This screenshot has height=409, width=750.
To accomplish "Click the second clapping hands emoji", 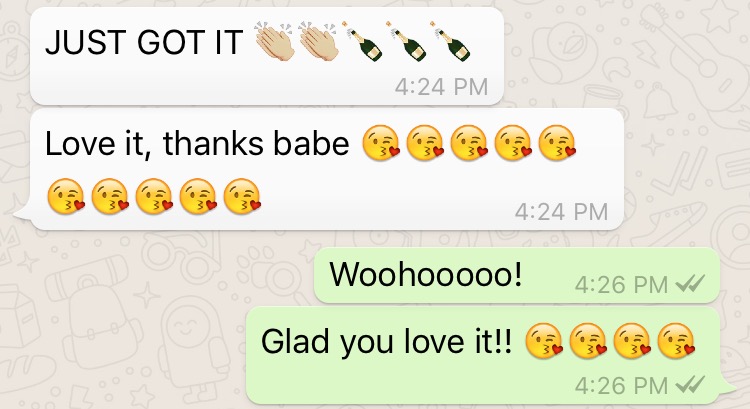I will click(x=319, y=41).
